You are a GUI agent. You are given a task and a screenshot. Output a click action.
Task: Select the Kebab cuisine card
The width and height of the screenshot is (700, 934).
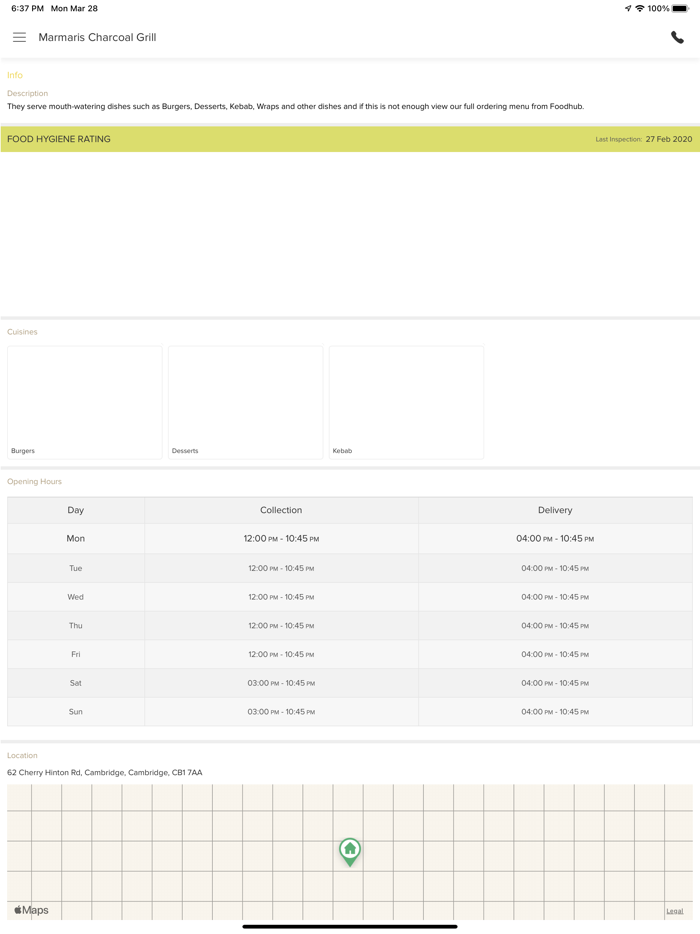click(x=407, y=402)
